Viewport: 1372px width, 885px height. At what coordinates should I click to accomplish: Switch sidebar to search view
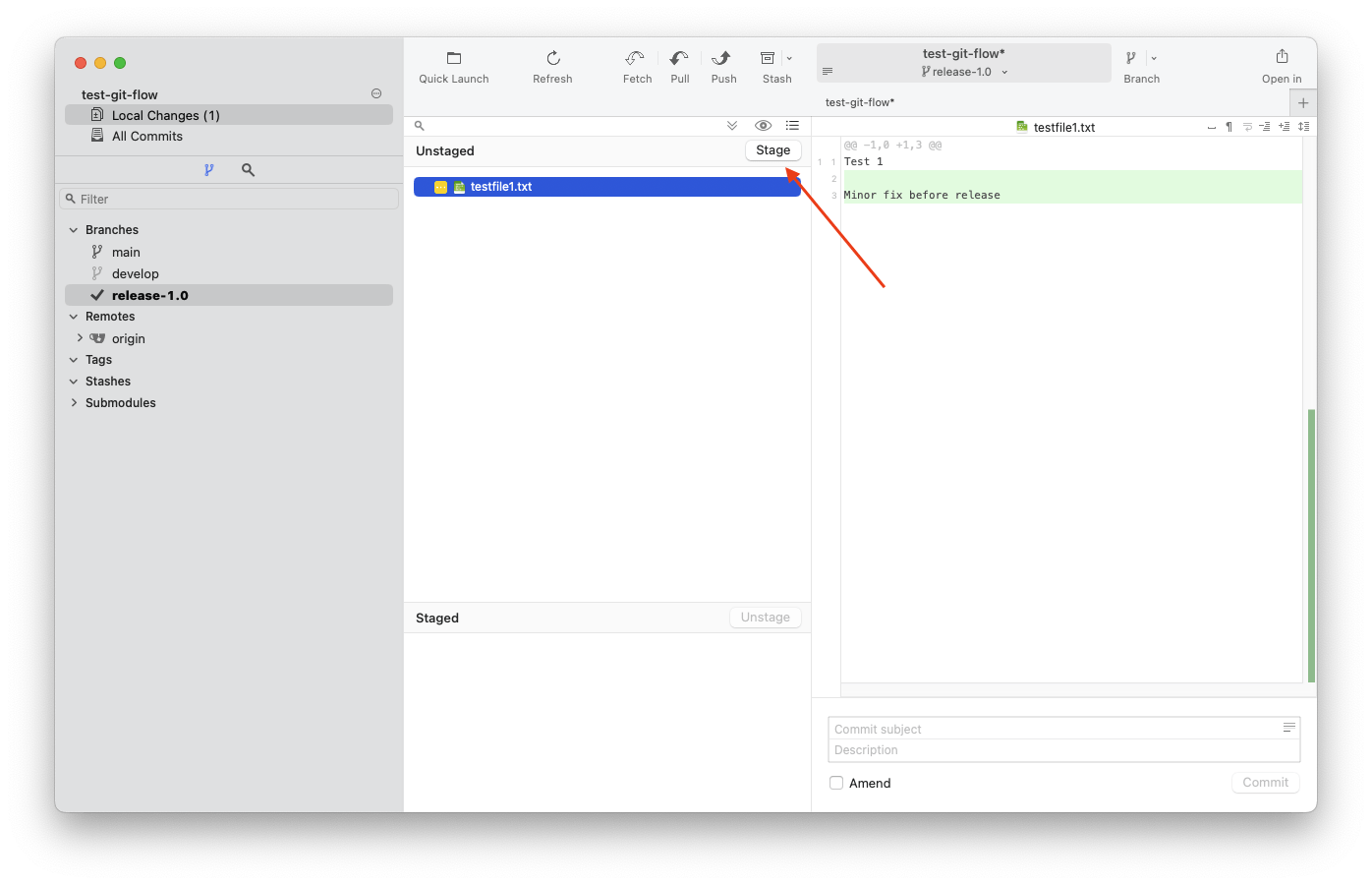click(248, 170)
